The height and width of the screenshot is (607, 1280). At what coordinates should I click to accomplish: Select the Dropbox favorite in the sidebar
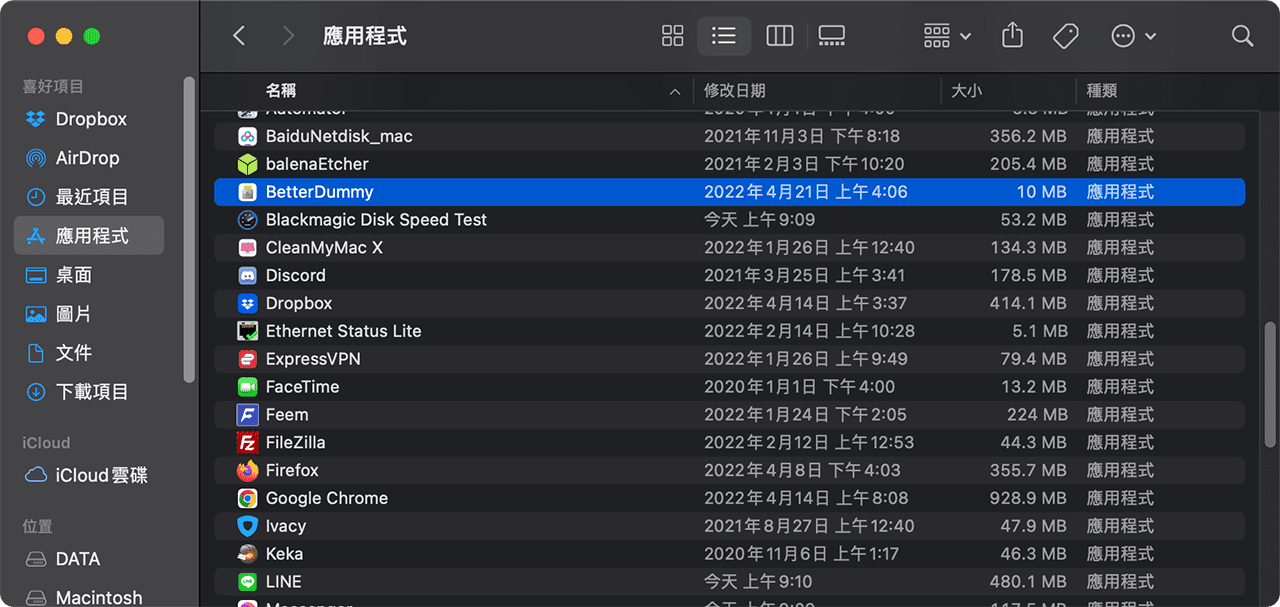click(x=90, y=119)
